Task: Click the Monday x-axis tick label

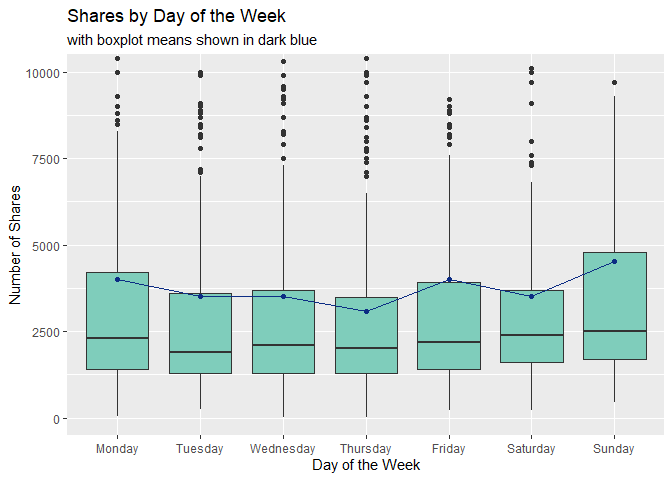Action: point(118,449)
